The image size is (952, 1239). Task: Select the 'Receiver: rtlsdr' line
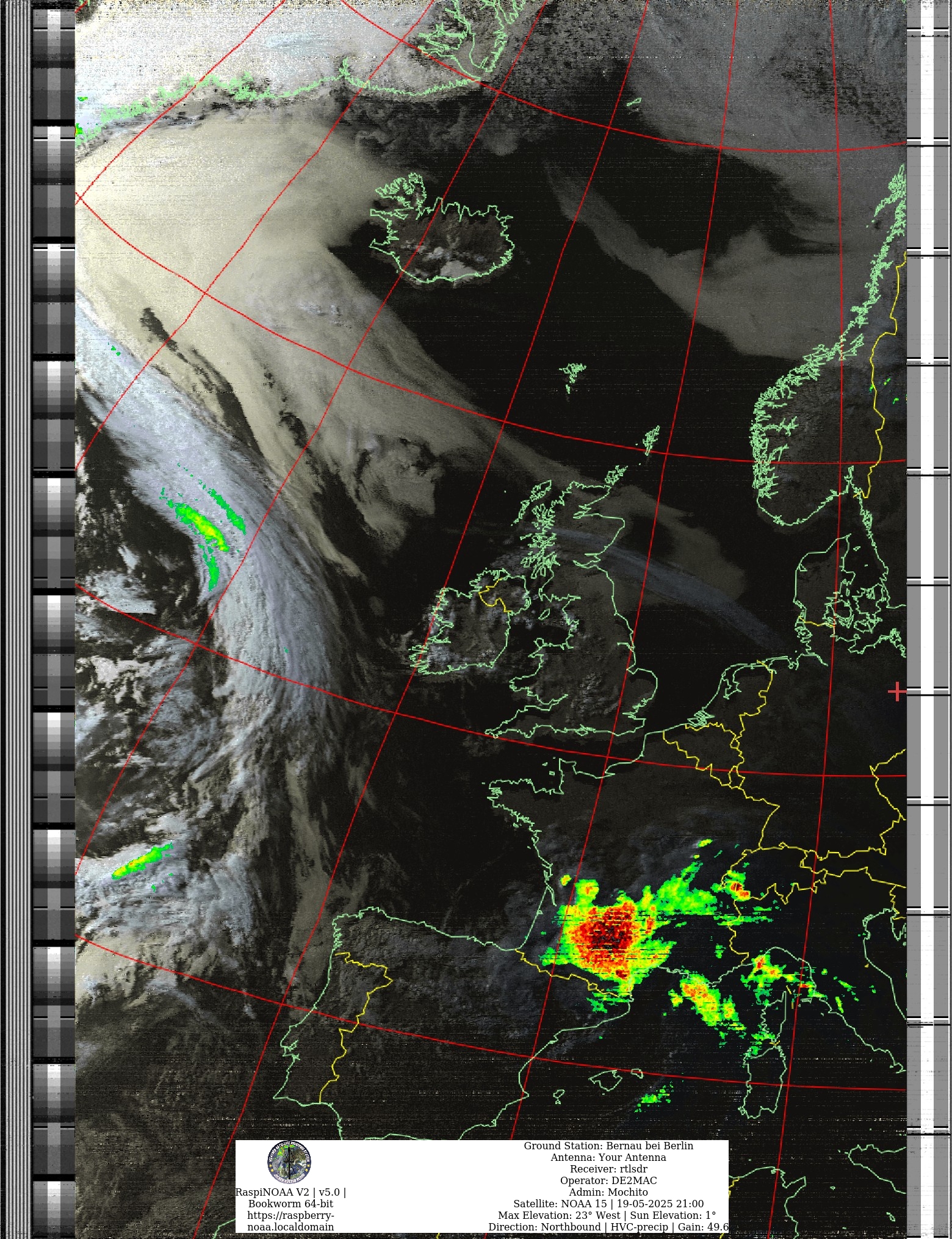coord(608,1169)
